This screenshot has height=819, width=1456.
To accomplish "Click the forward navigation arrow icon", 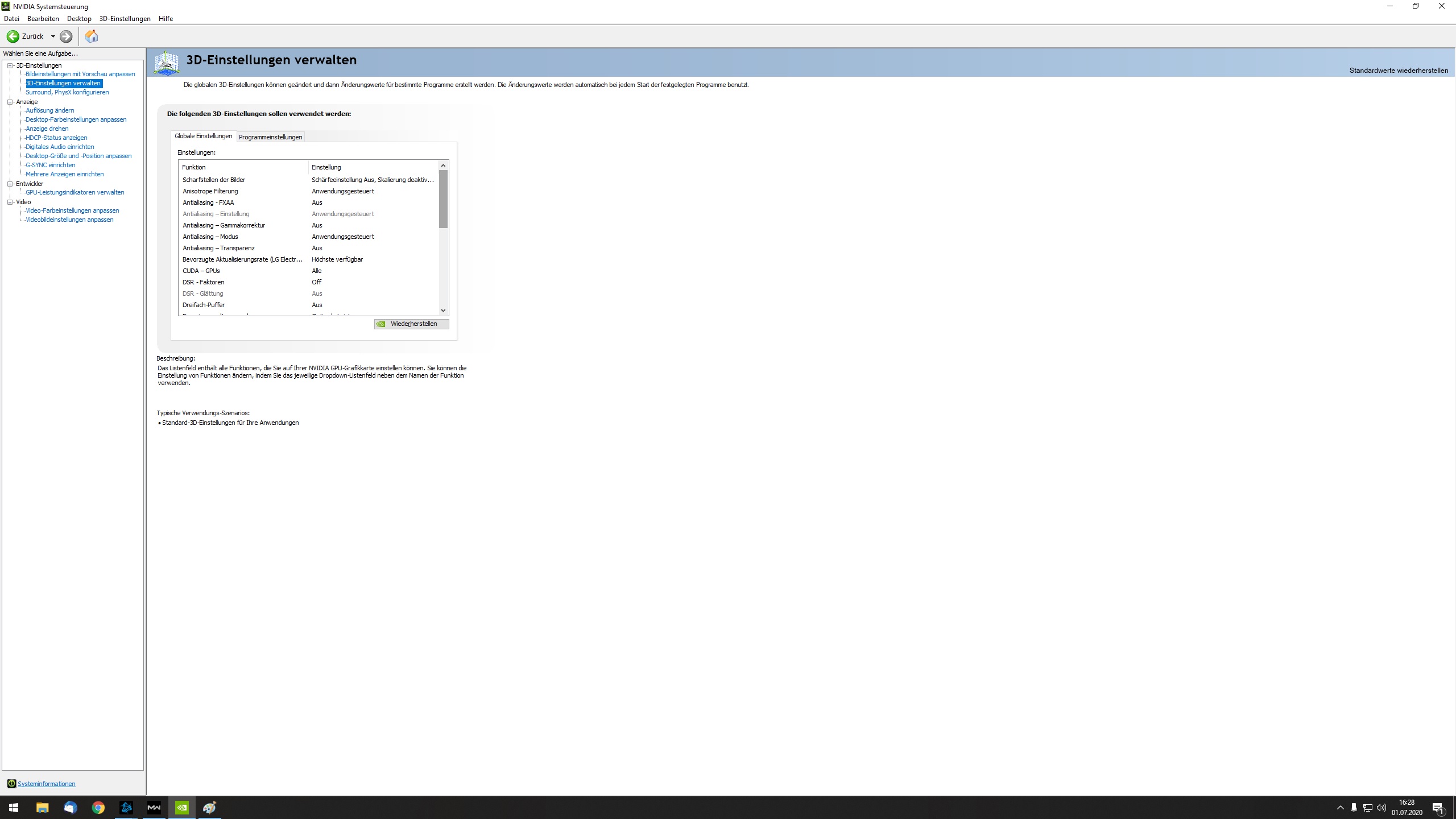I will coord(66,36).
